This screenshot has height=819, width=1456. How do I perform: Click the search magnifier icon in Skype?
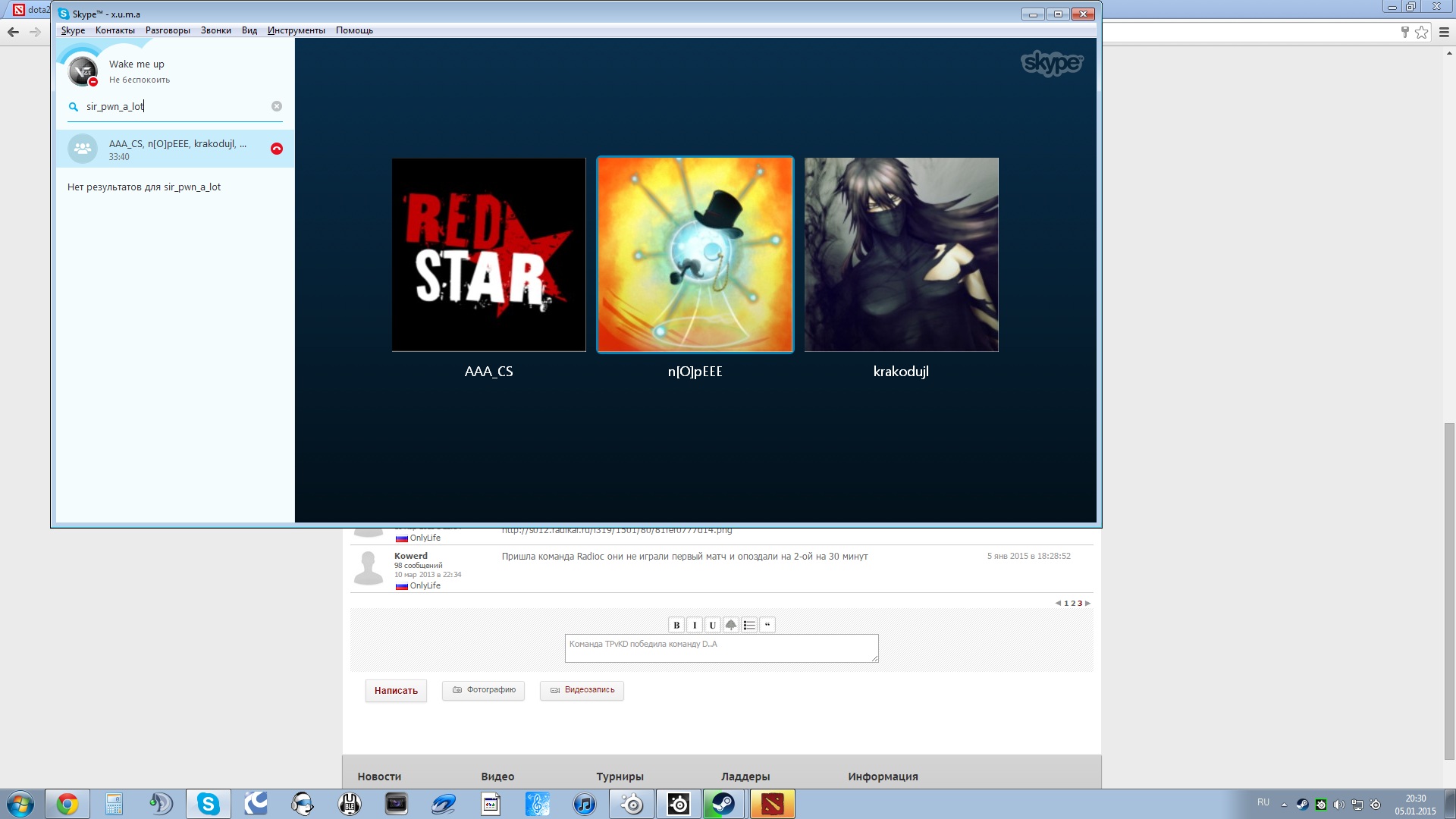pyautogui.click(x=74, y=107)
